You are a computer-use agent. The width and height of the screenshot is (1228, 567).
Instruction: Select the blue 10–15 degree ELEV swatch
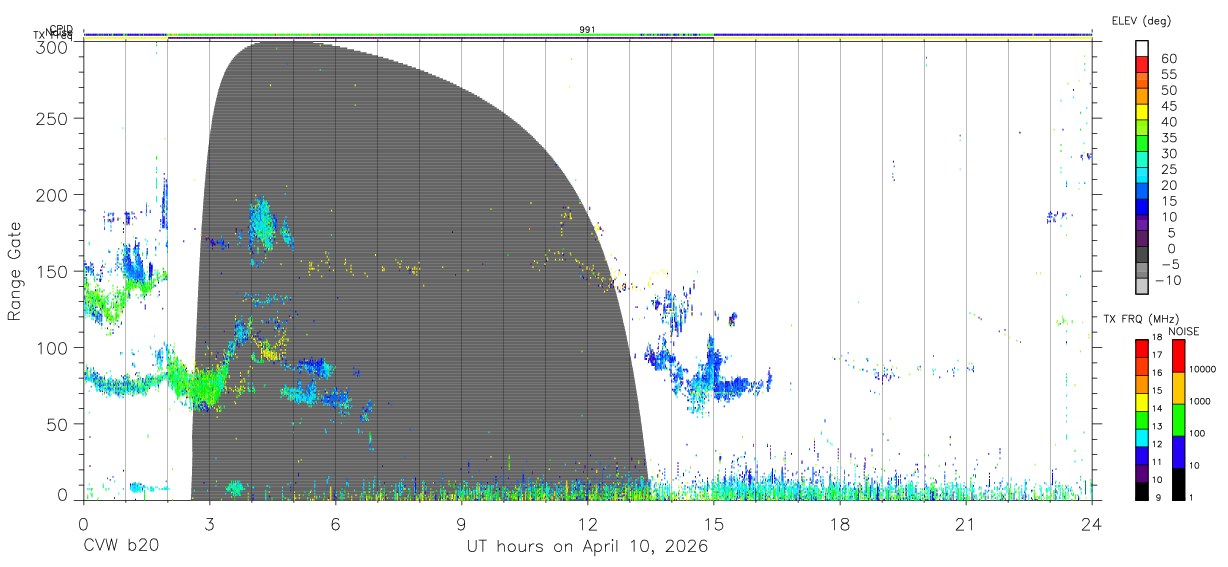(x=1143, y=208)
